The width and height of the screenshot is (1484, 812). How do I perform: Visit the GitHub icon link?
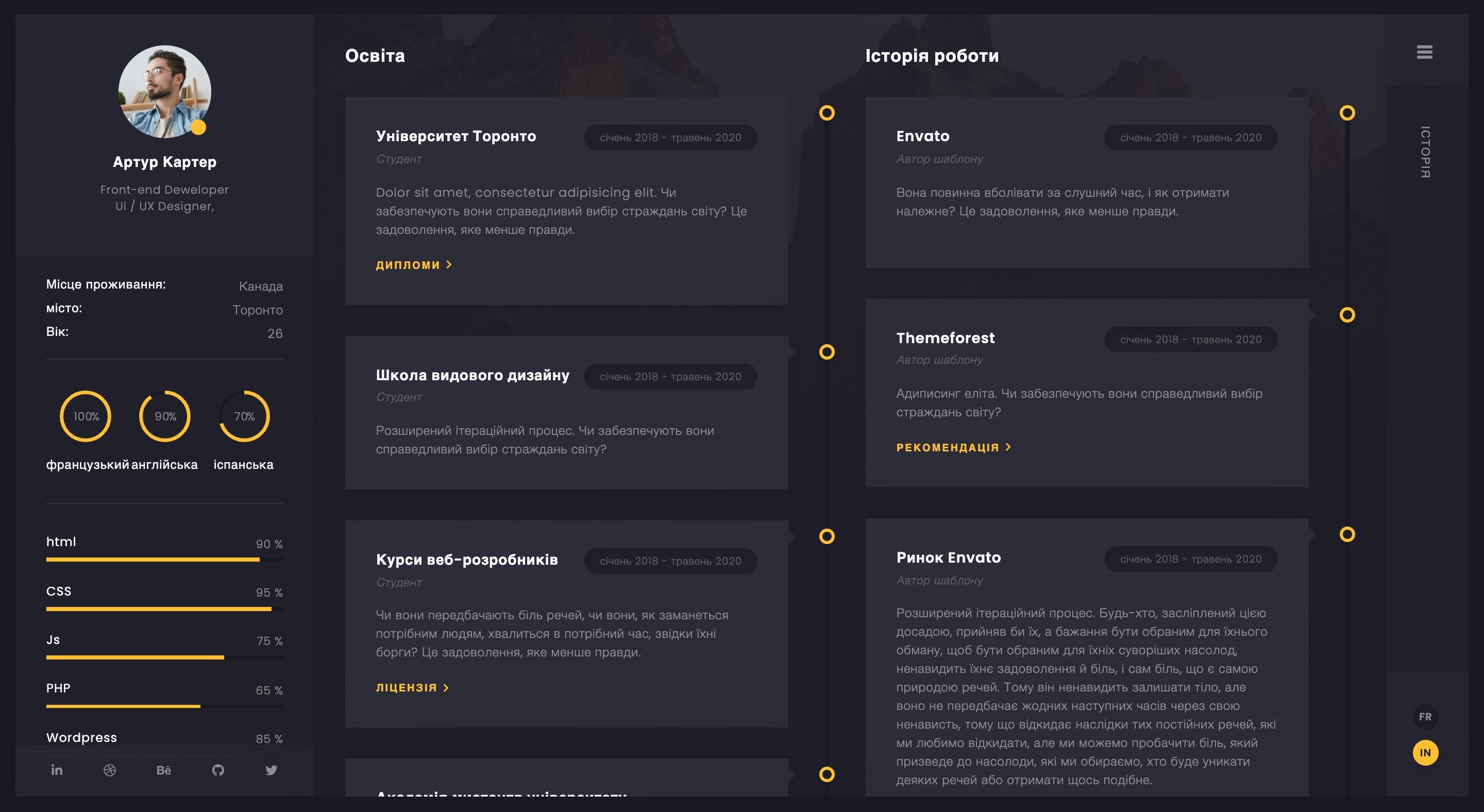218,770
